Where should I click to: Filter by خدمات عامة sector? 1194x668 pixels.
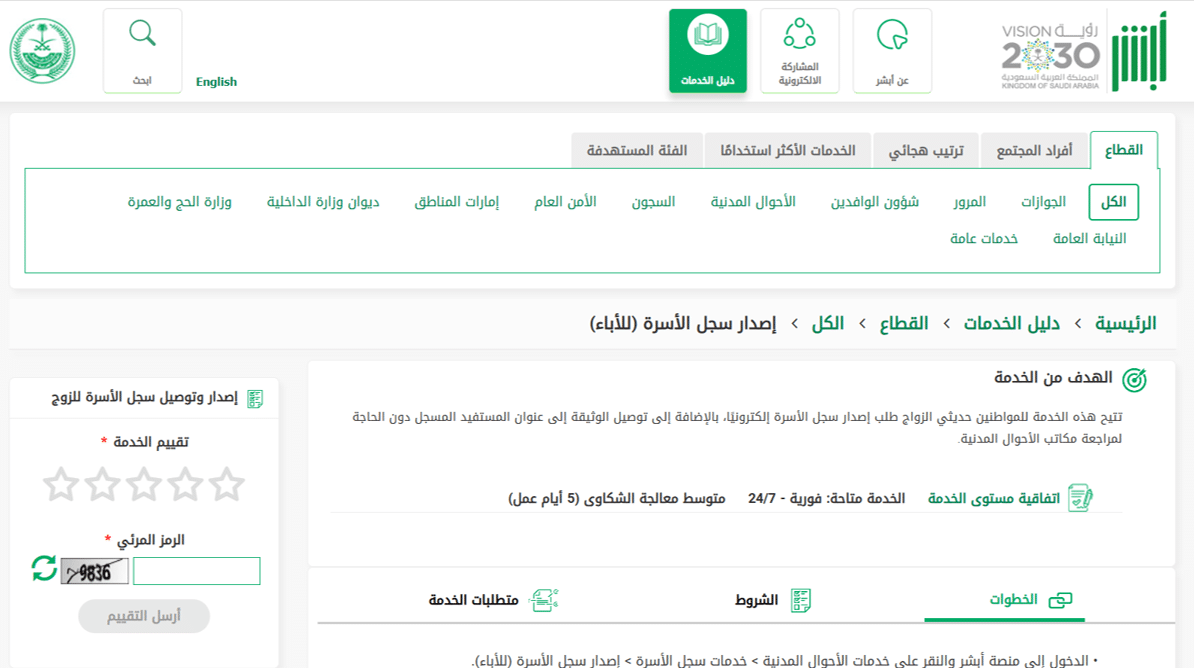pos(984,238)
